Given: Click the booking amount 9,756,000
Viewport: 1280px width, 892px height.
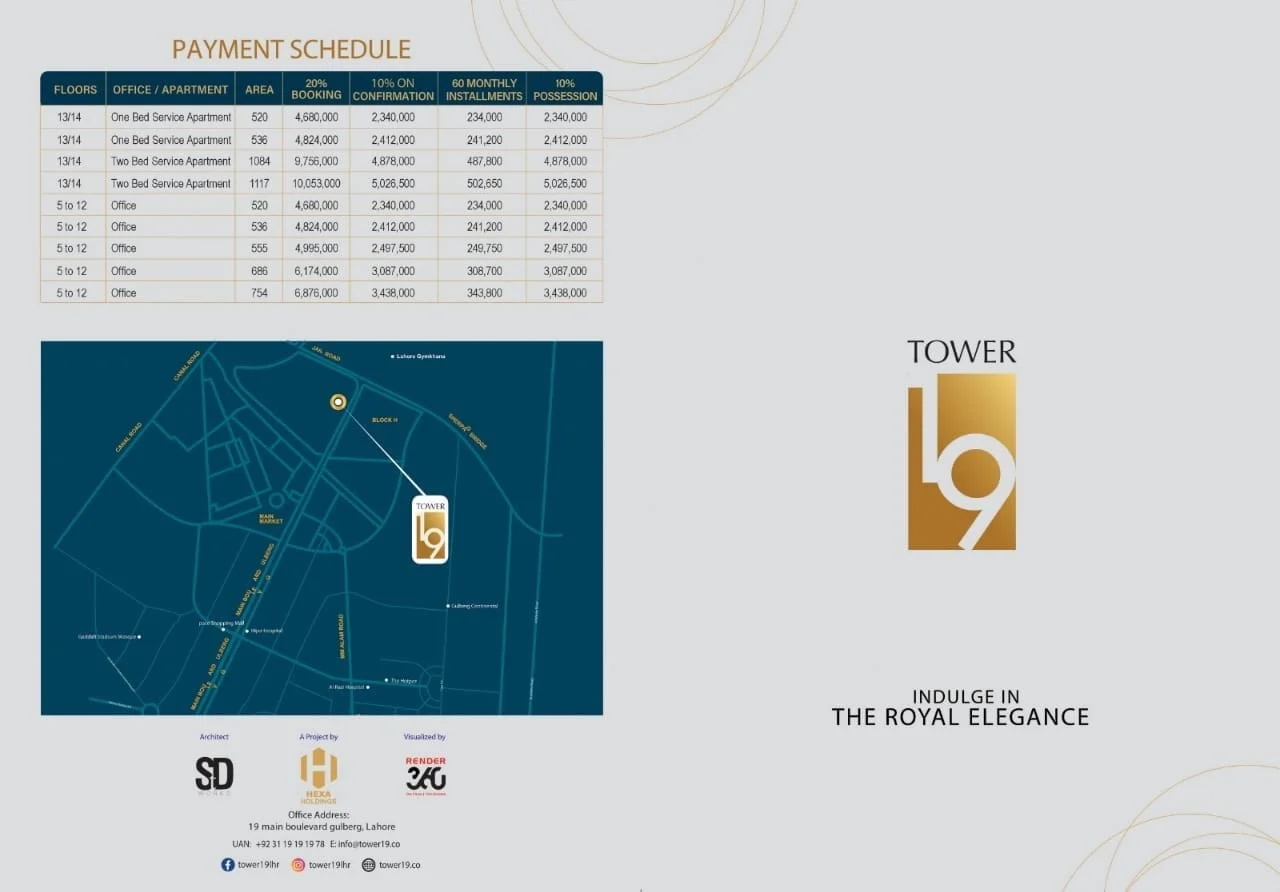Looking at the screenshot, I should click(x=316, y=161).
